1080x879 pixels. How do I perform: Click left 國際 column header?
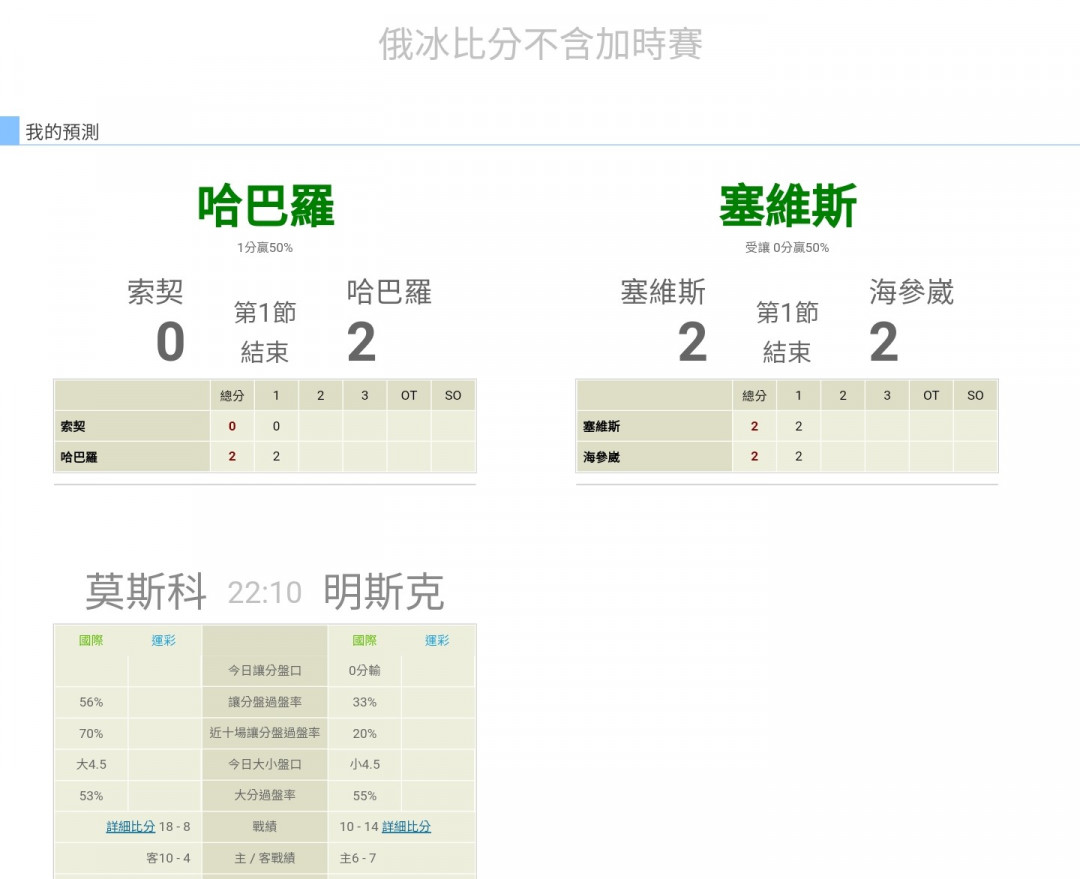(x=91, y=641)
